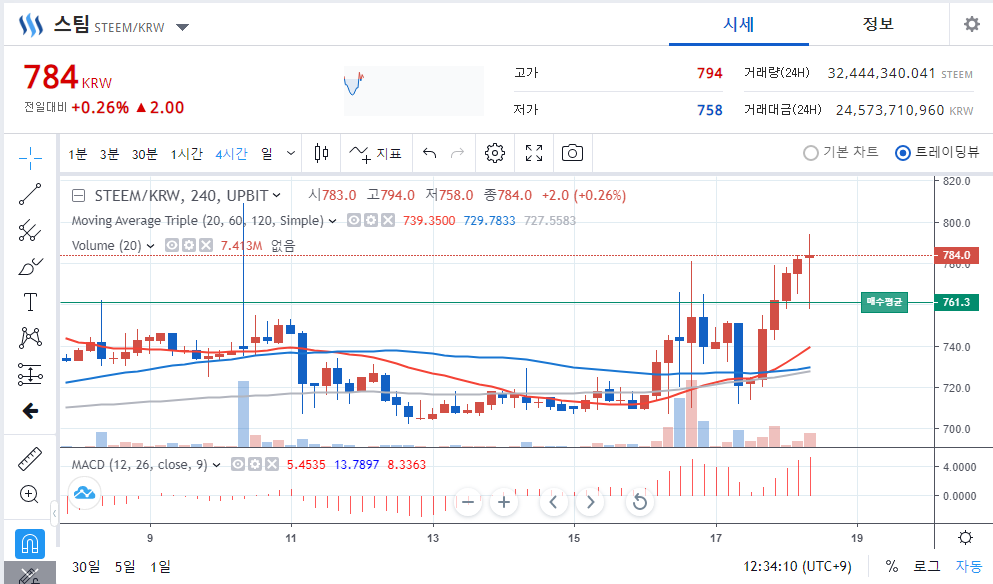Open Moving Average Triple settings
Viewport: 993px width, 584px height.
371,220
